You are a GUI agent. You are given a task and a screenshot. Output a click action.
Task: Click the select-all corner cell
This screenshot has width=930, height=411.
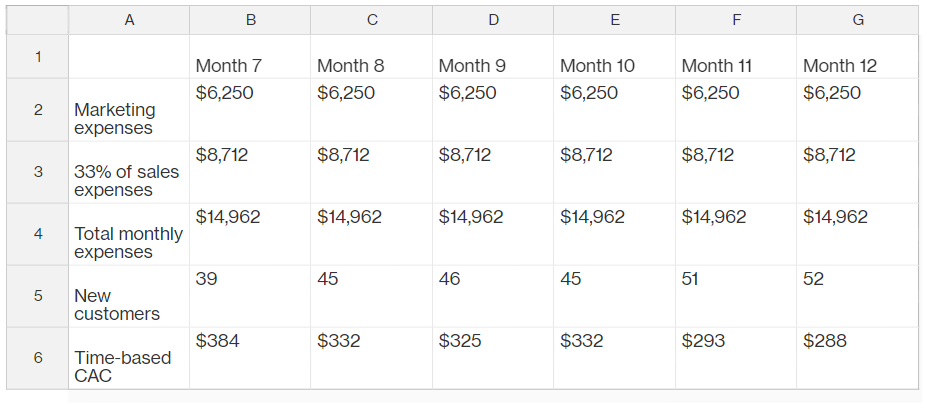click(38, 20)
